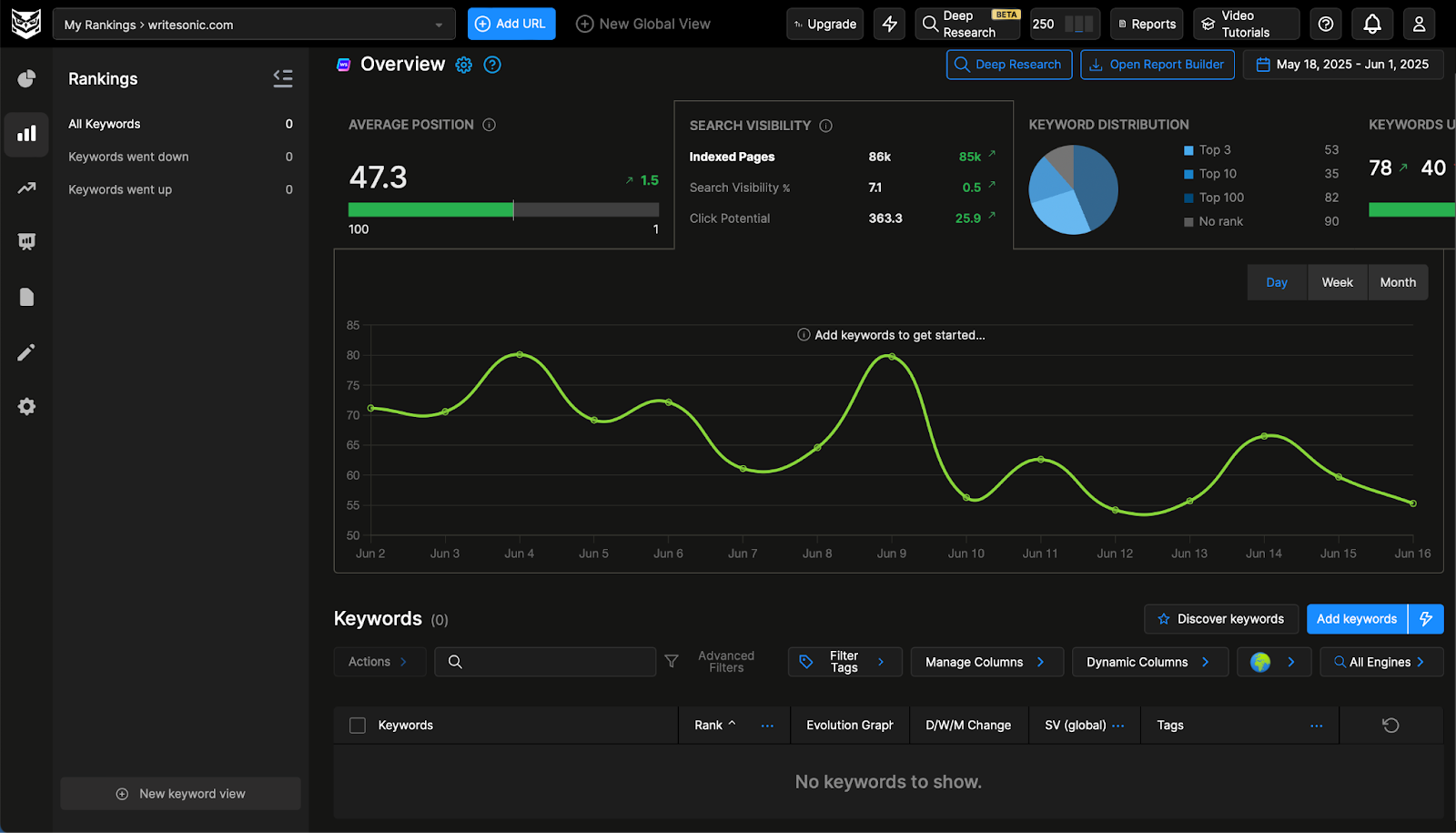Select Keywords went up view
Screen dimensions: 1456x833
coord(180,189)
